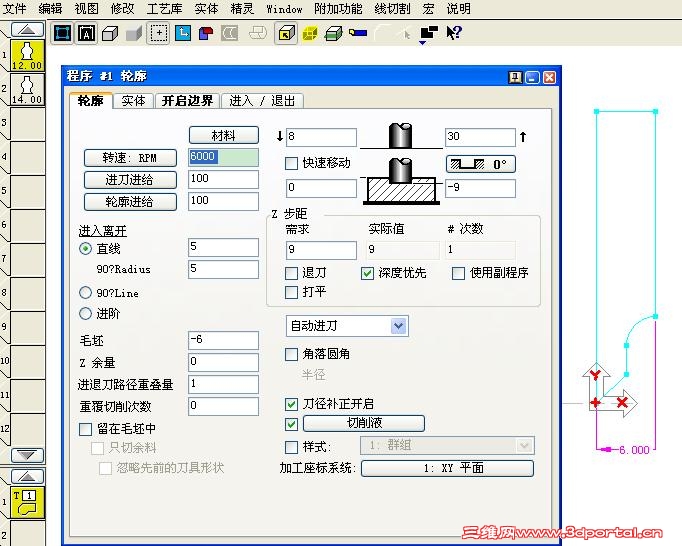The width and height of the screenshot is (682, 546).
Task: Click the 6.000 dimension text in the drawing
Action: (x=634, y=450)
